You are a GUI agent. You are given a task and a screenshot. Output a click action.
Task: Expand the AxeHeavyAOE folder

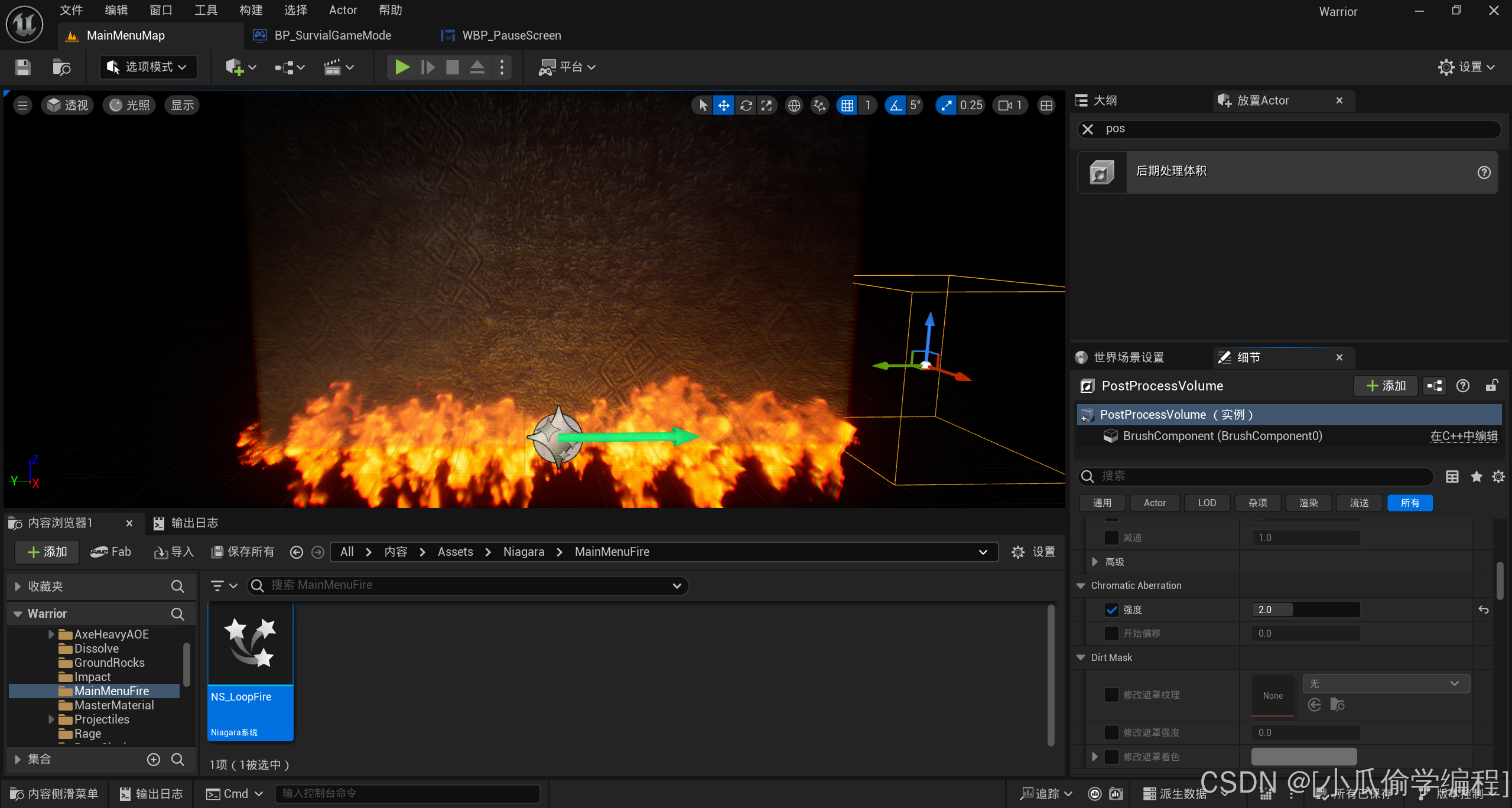(51, 634)
